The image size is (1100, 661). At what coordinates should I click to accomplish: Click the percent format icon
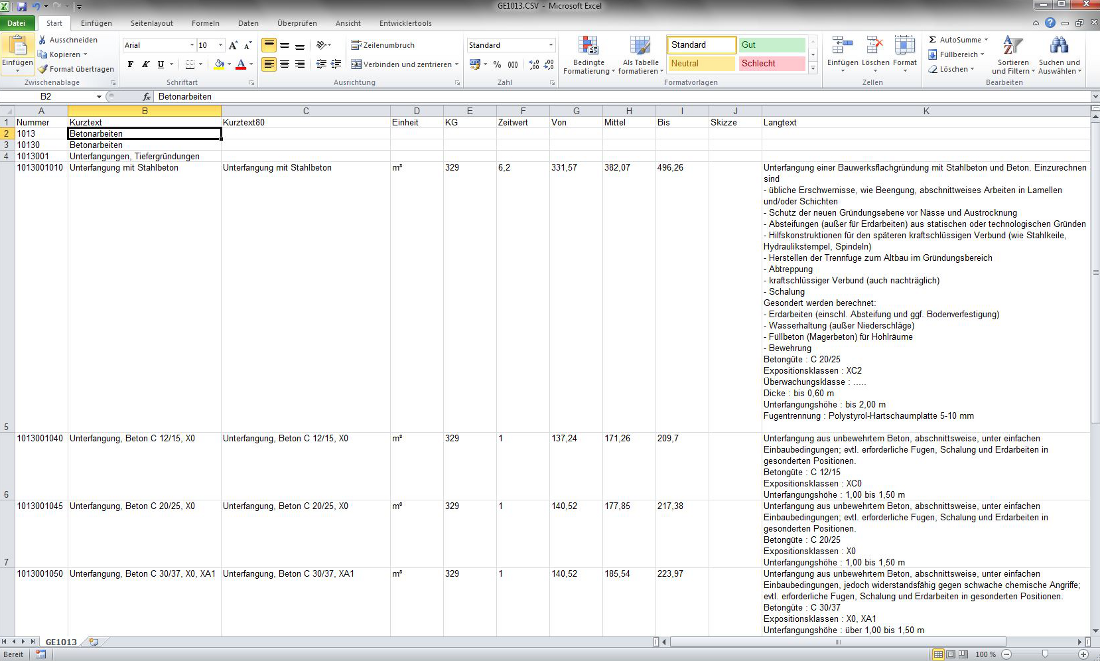pos(497,64)
